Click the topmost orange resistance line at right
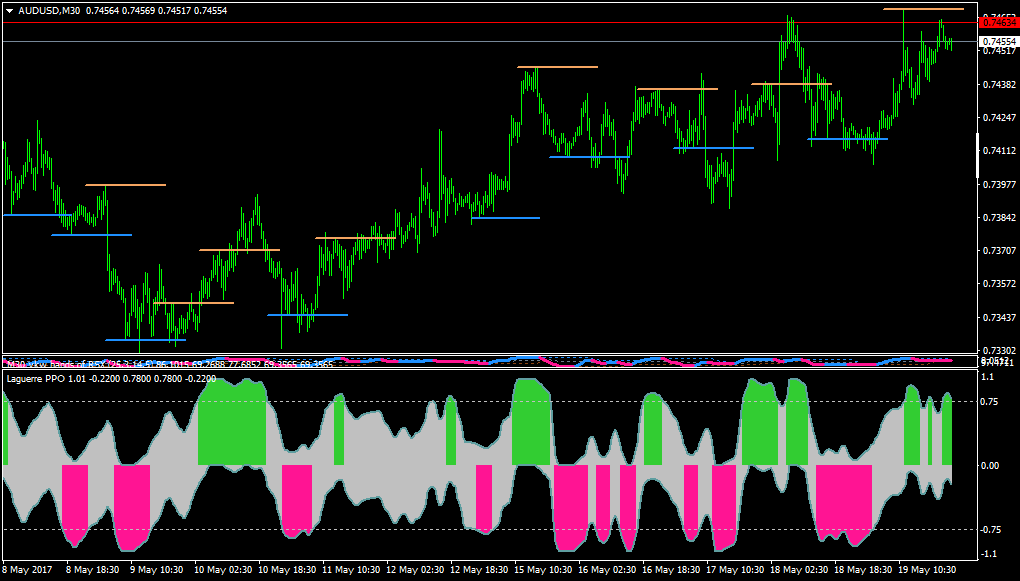 click(923, 9)
